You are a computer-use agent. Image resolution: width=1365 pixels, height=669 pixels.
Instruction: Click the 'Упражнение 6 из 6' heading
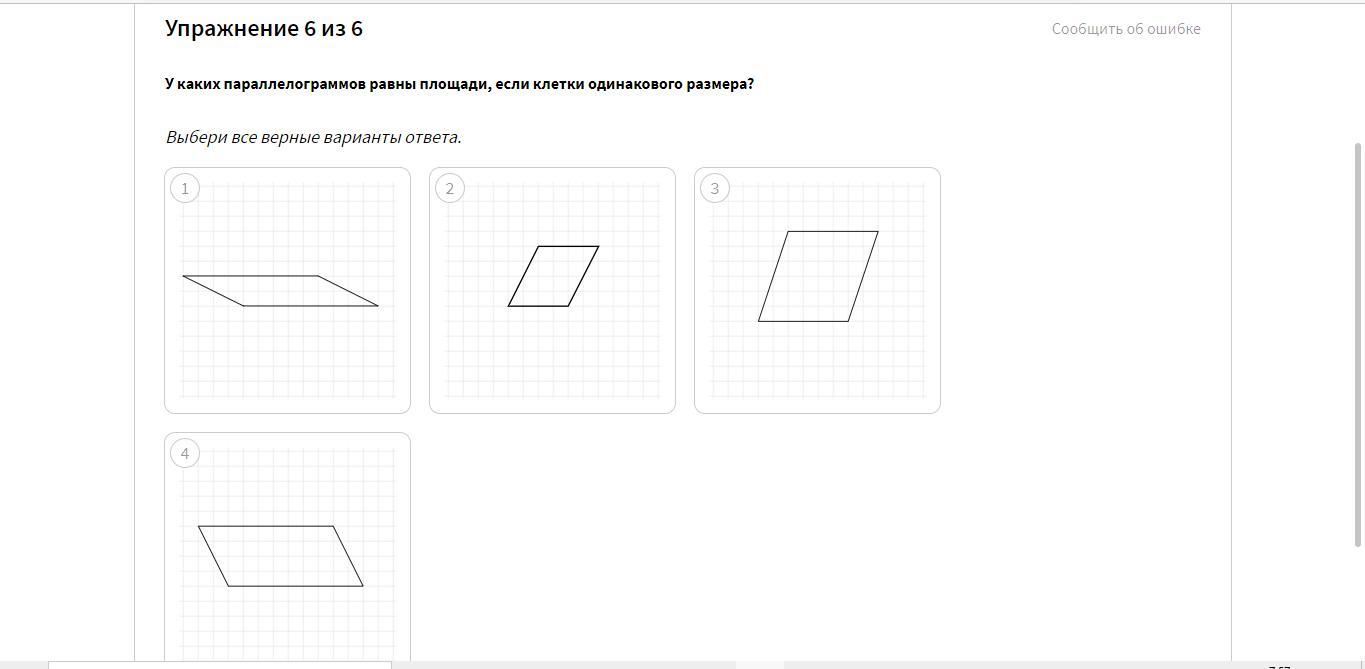point(264,29)
